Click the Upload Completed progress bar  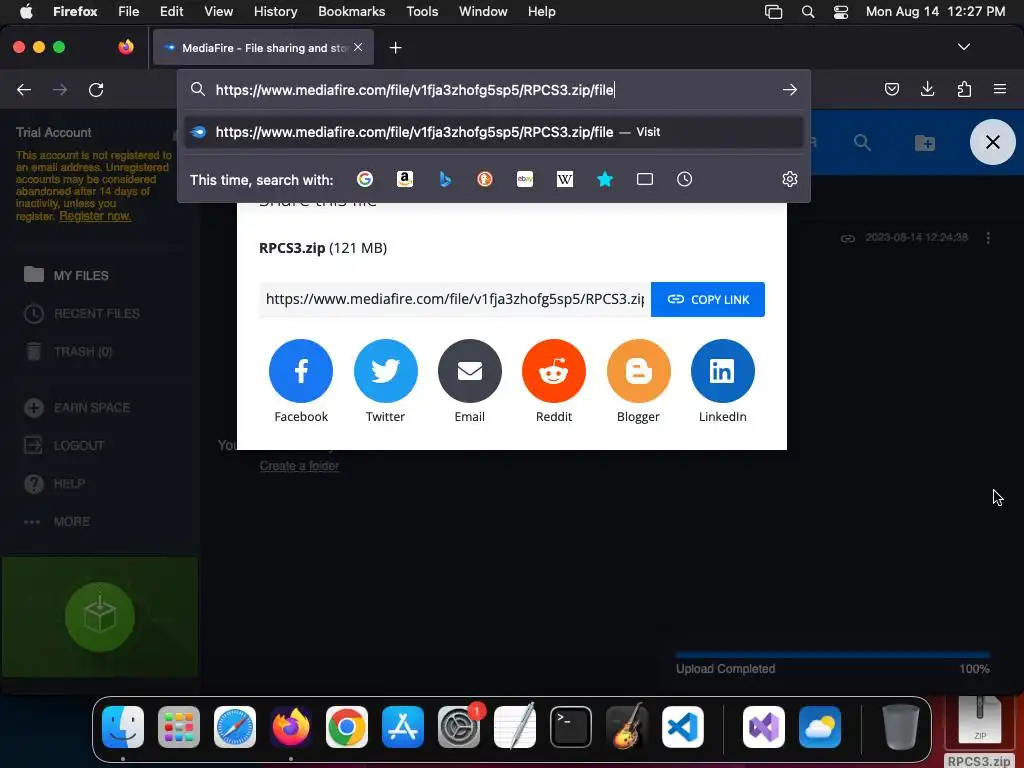pyautogui.click(x=833, y=654)
